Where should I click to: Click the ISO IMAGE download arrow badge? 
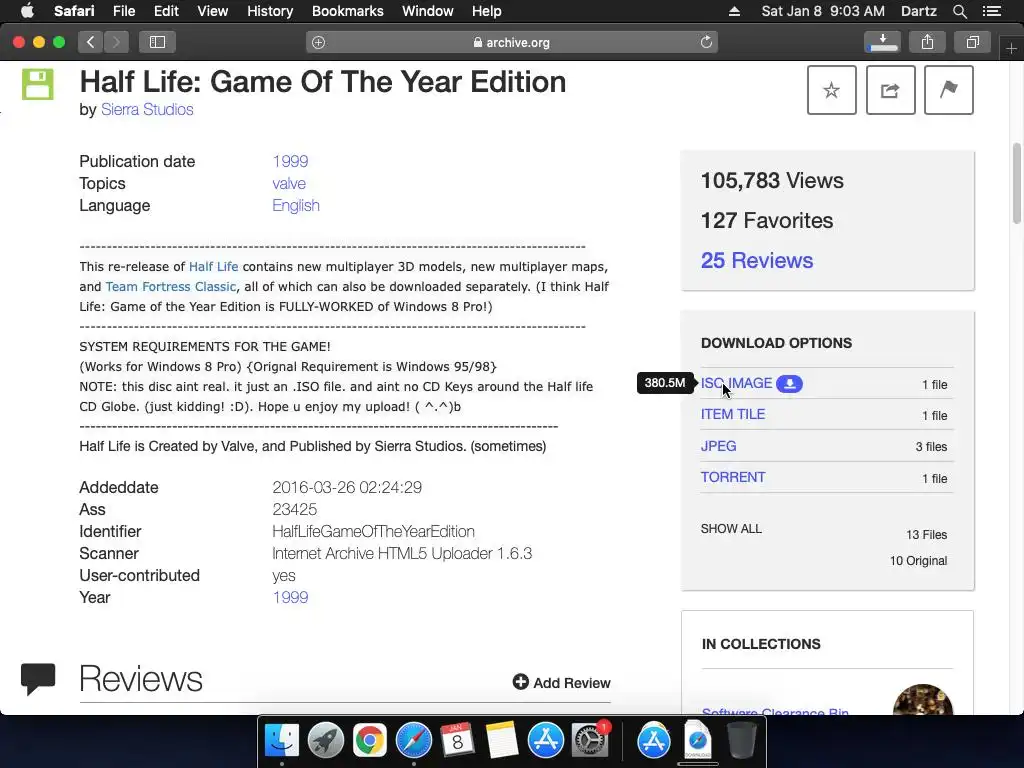(789, 384)
